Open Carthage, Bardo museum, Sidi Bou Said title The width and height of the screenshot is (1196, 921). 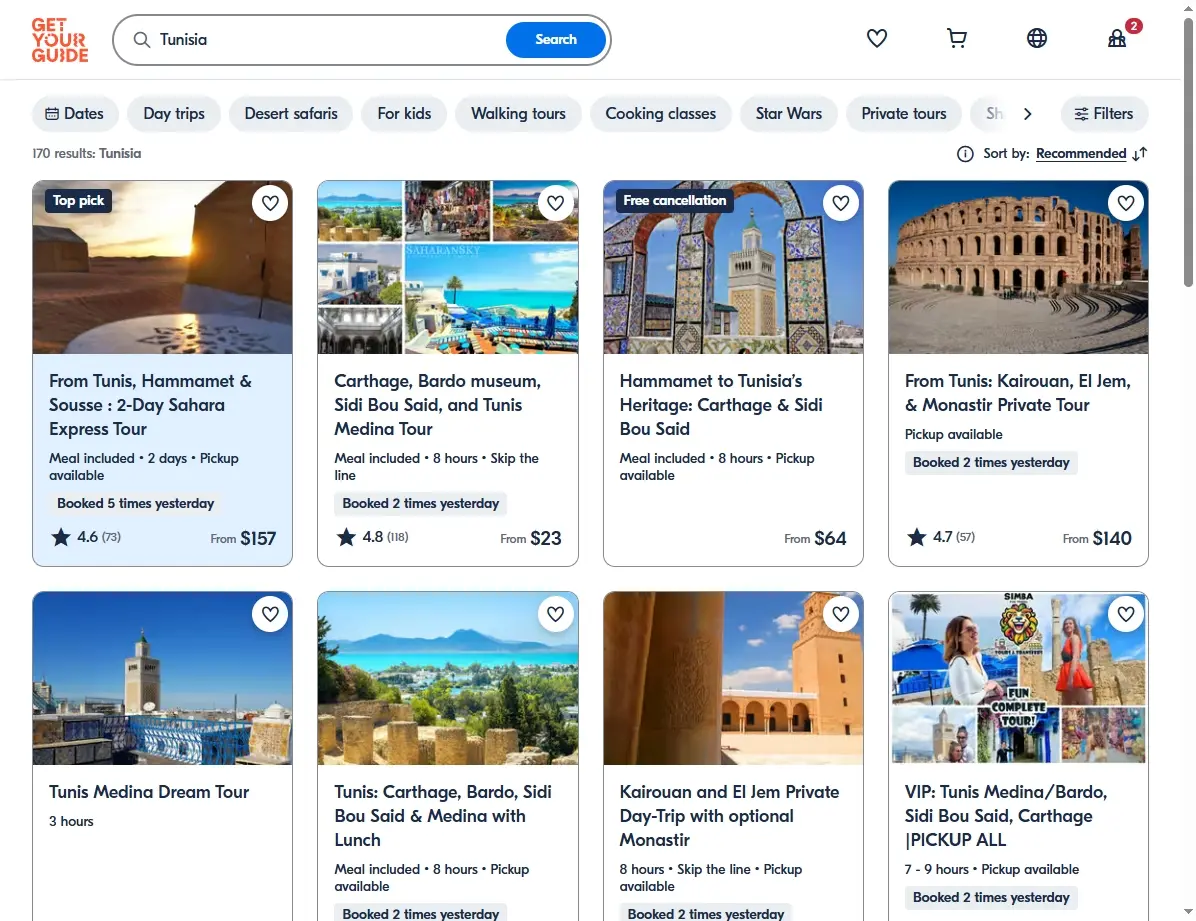coord(437,404)
